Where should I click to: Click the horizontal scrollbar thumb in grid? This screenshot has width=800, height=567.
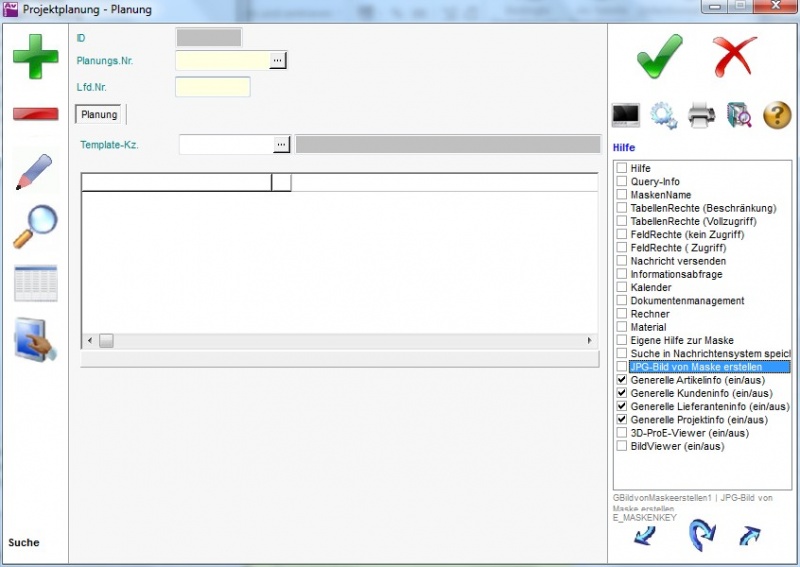pyautogui.click(x=106, y=341)
